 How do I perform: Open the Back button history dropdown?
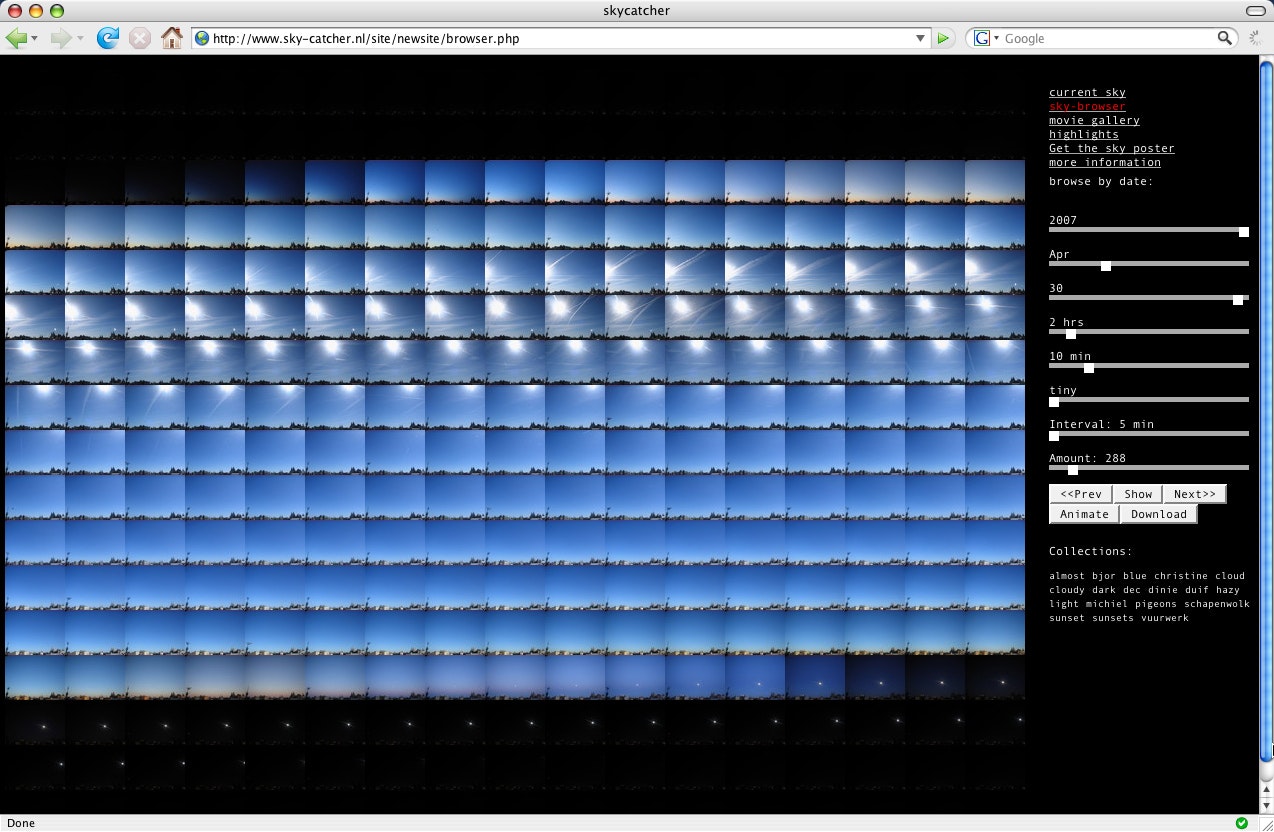(35, 38)
